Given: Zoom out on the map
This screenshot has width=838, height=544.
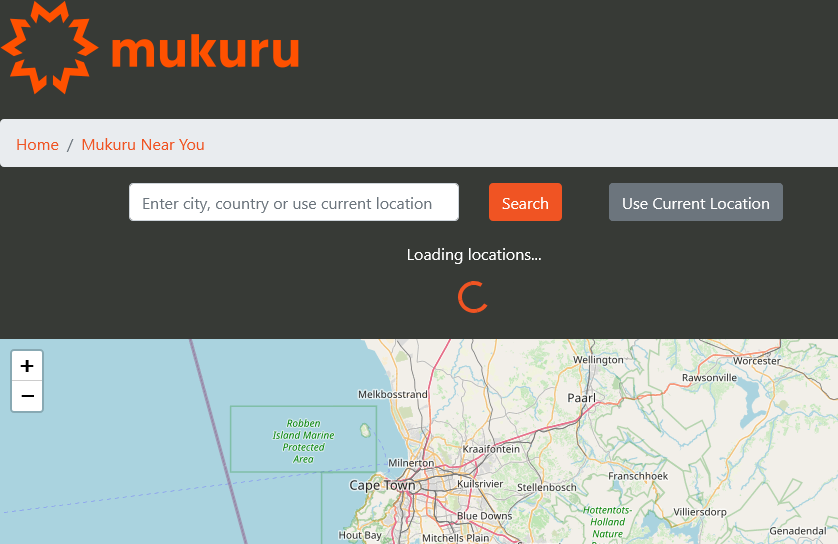Looking at the screenshot, I should click(x=27, y=396).
